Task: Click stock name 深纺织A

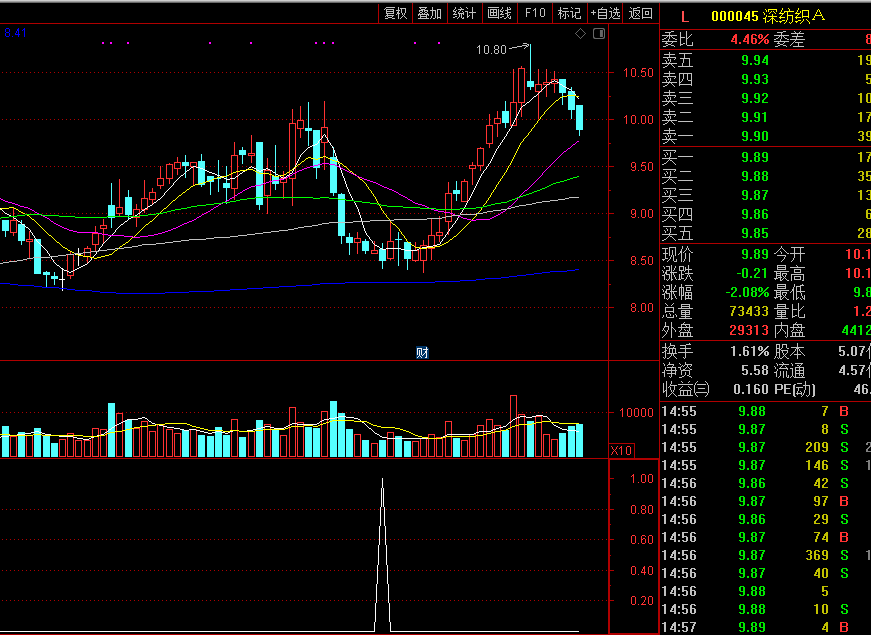Action: [x=793, y=16]
